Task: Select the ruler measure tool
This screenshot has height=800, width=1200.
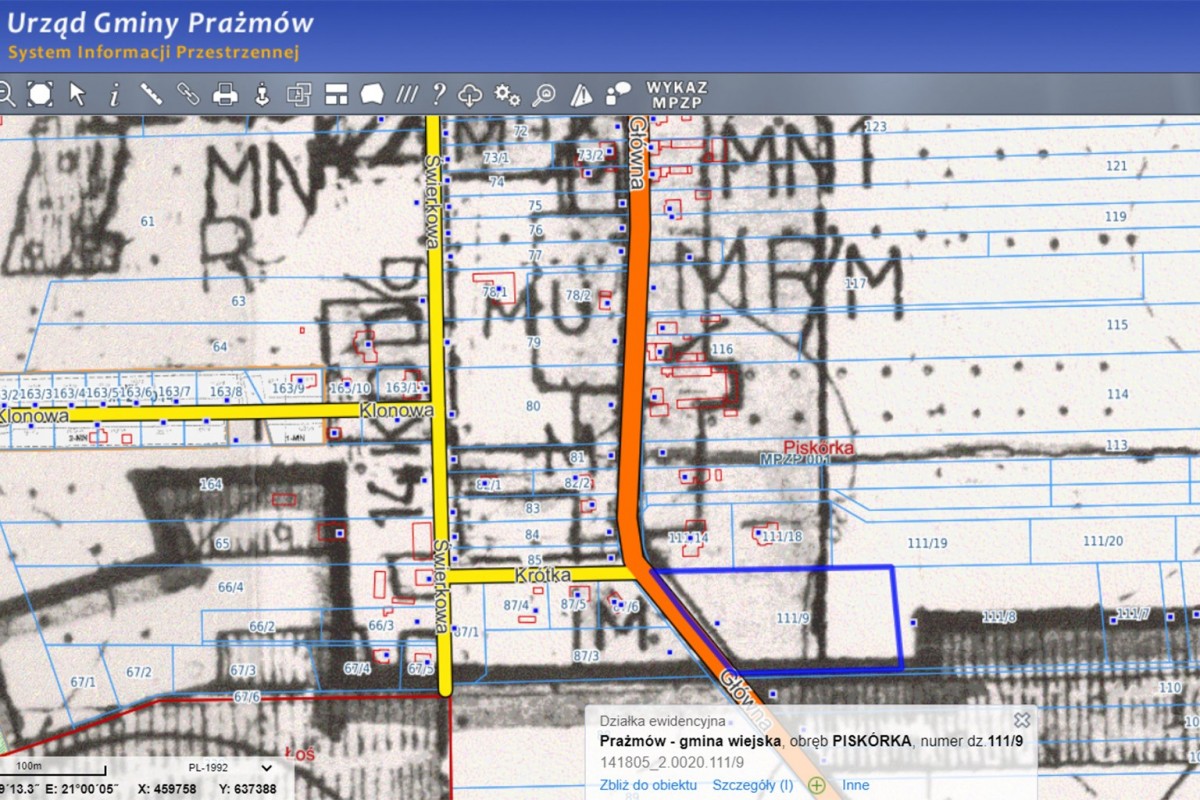Action: [151, 95]
